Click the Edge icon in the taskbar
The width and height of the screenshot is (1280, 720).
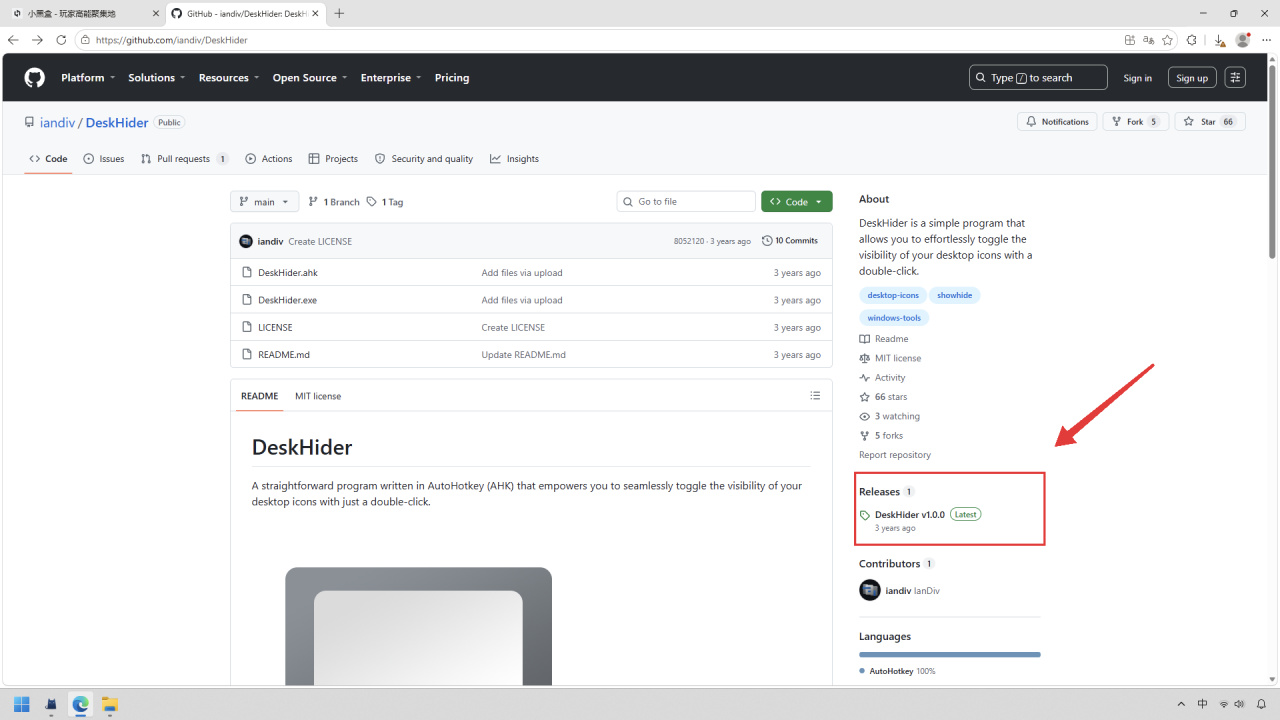point(80,704)
